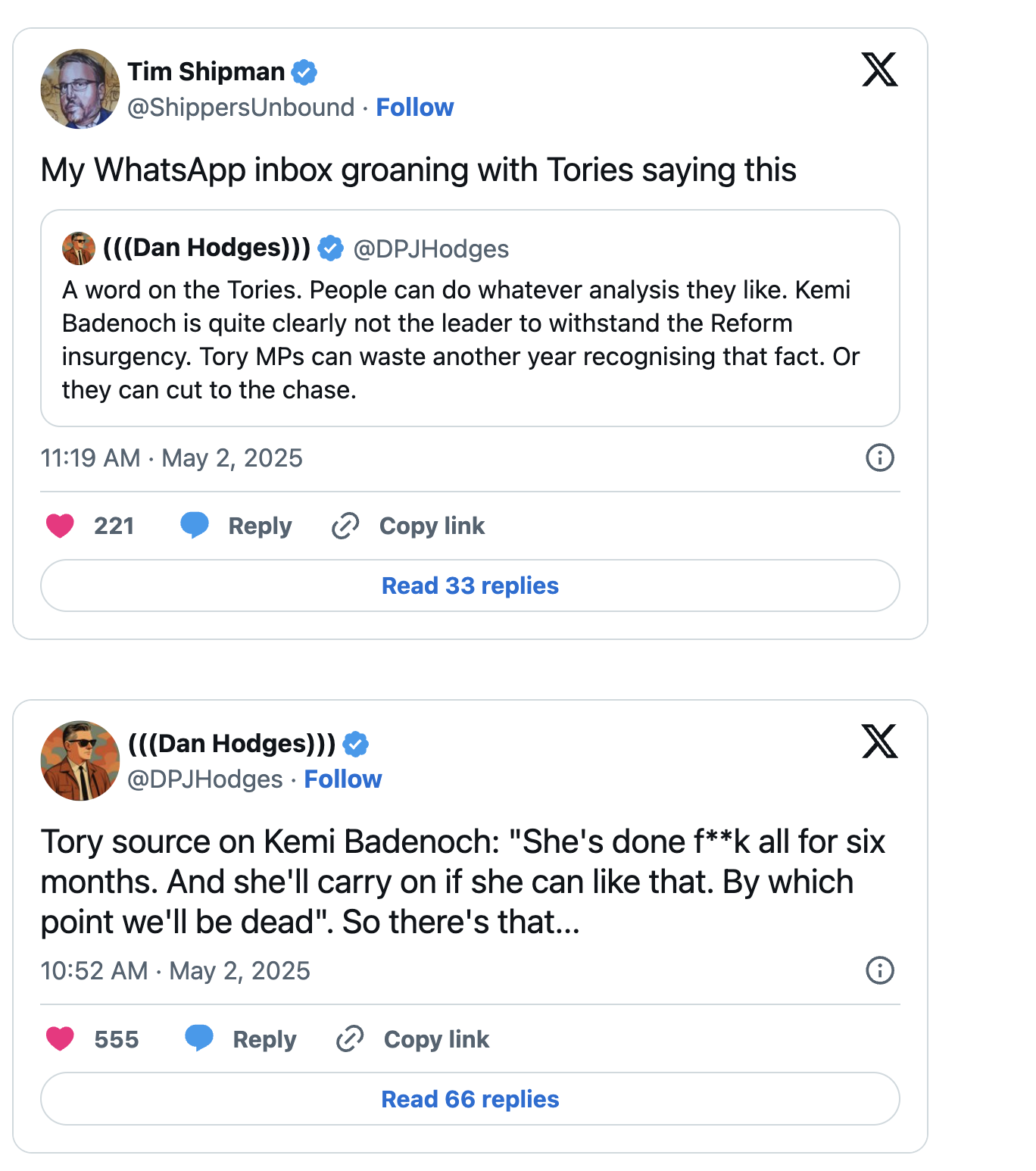Open info icon beside 10:52 AM timestamp
This screenshot has height=1171, width=1036.
[879, 970]
